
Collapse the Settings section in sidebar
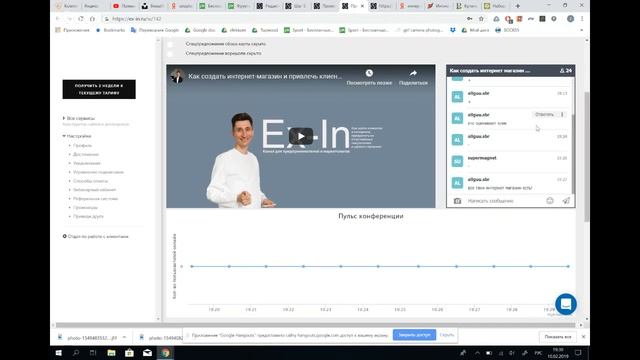pos(77,136)
